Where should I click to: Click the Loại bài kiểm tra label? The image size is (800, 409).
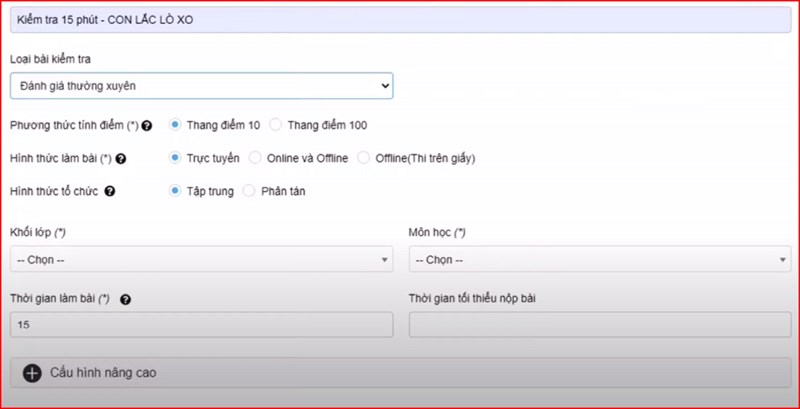51,60
